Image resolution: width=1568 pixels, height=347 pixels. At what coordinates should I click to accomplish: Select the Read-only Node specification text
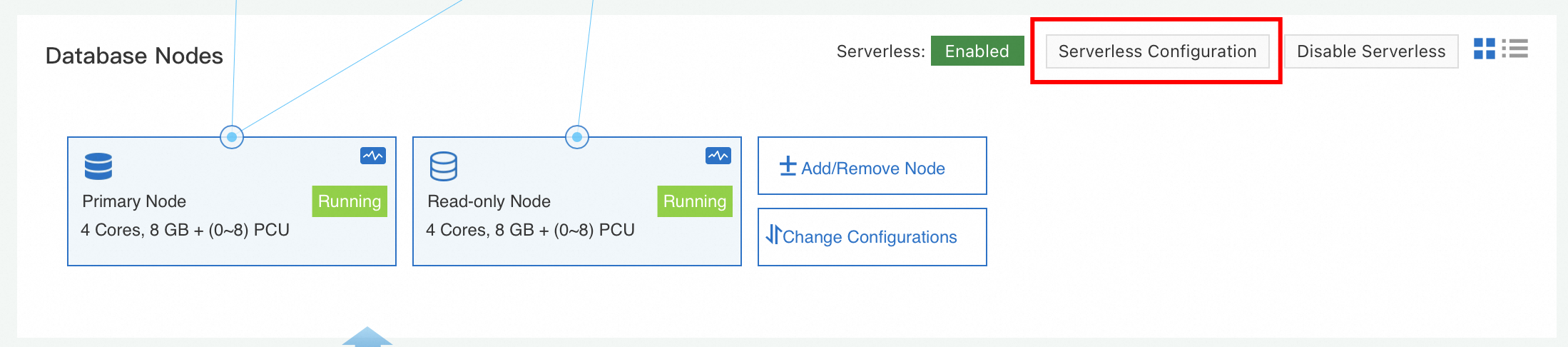530,230
